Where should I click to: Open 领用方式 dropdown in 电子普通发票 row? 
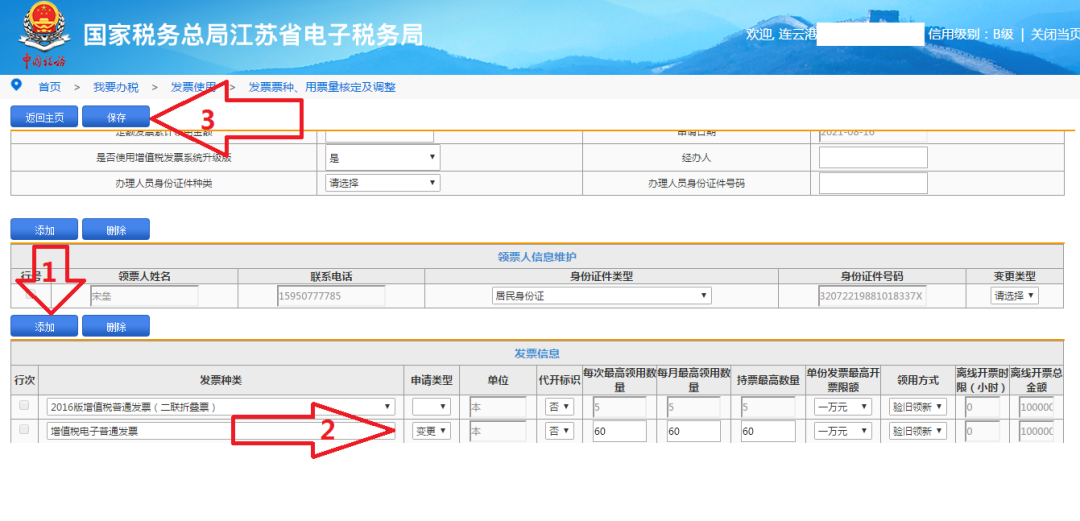917,431
